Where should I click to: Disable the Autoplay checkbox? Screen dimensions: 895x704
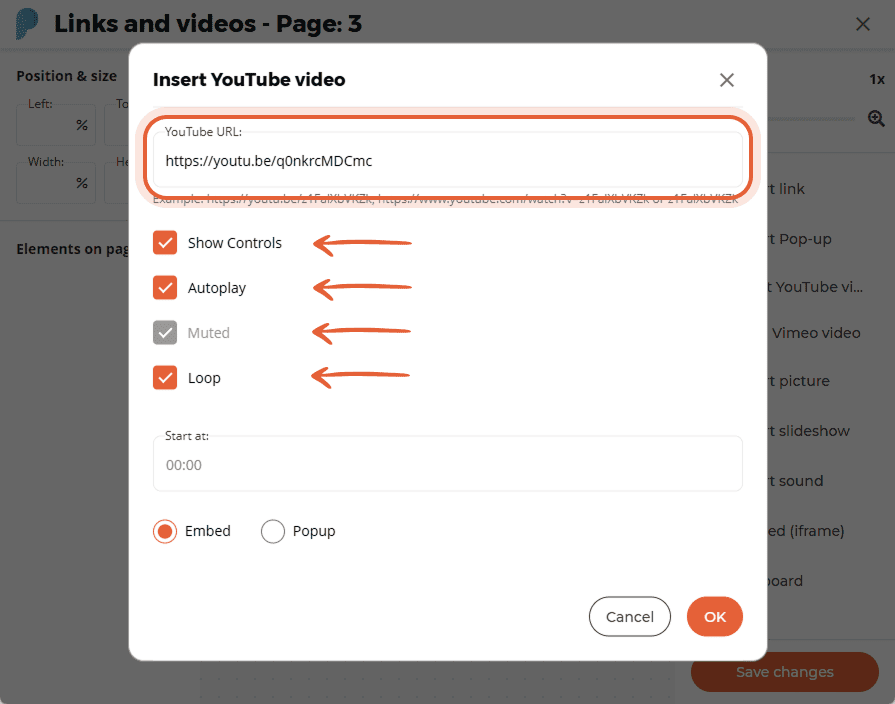(165, 287)
